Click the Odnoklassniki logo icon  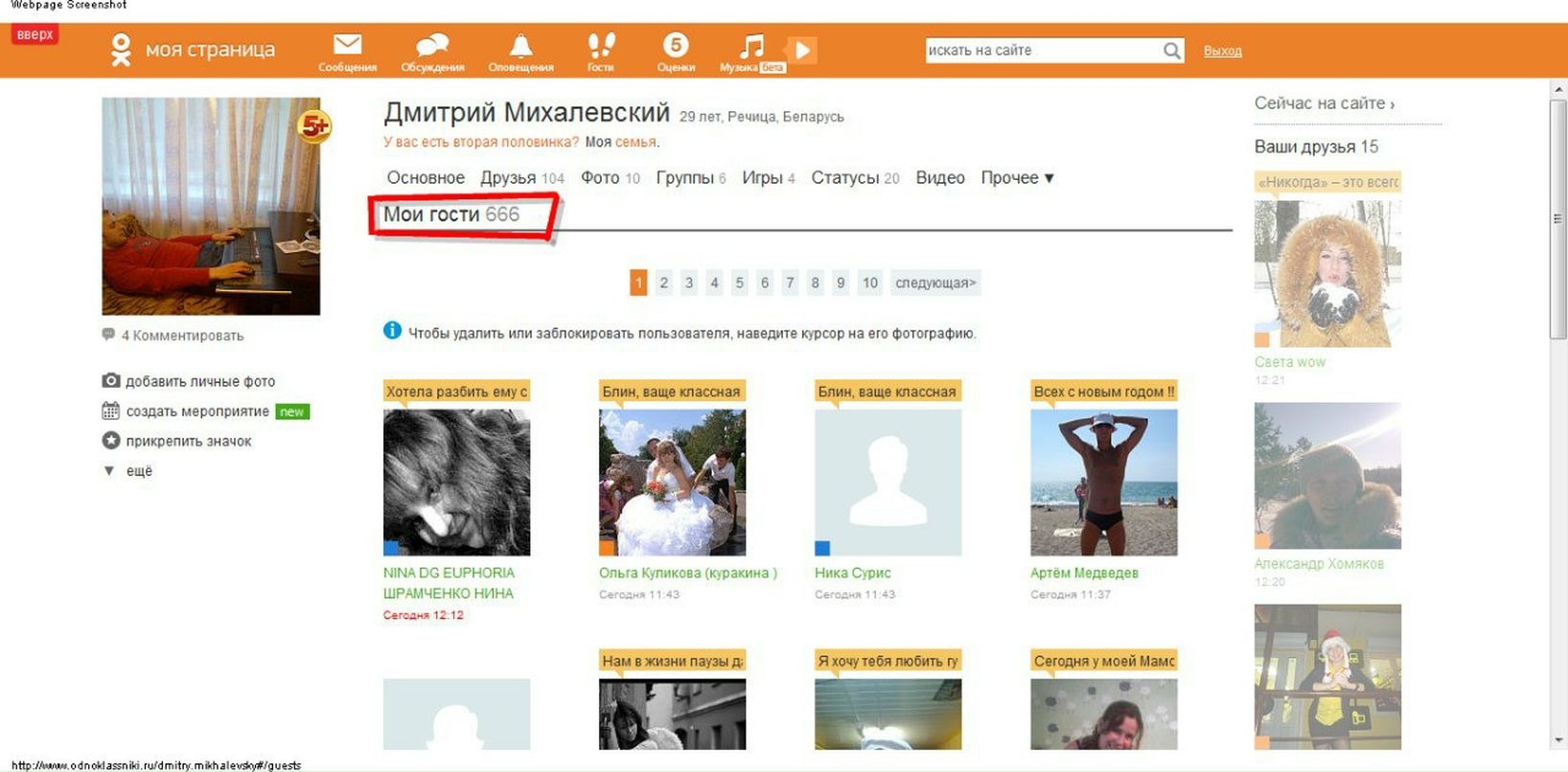coord(121,50)
